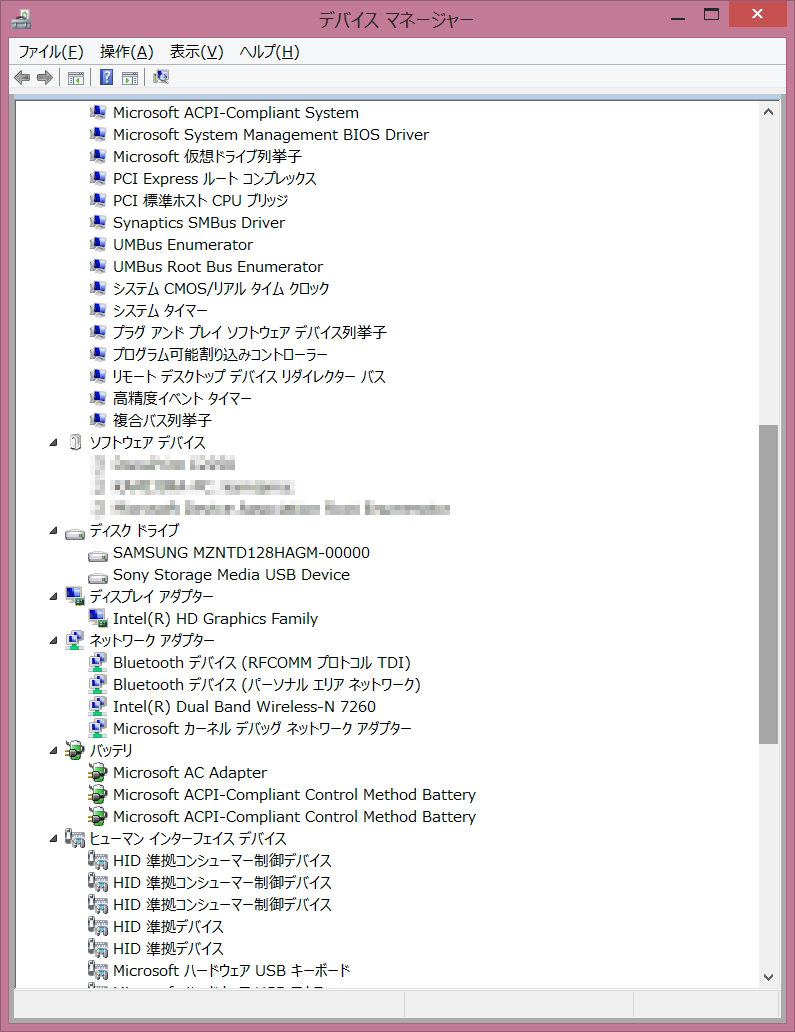795x1032 pixels.
Task: Click the icon beside 高精度イベント タイマー
Action: coord(97,398)
